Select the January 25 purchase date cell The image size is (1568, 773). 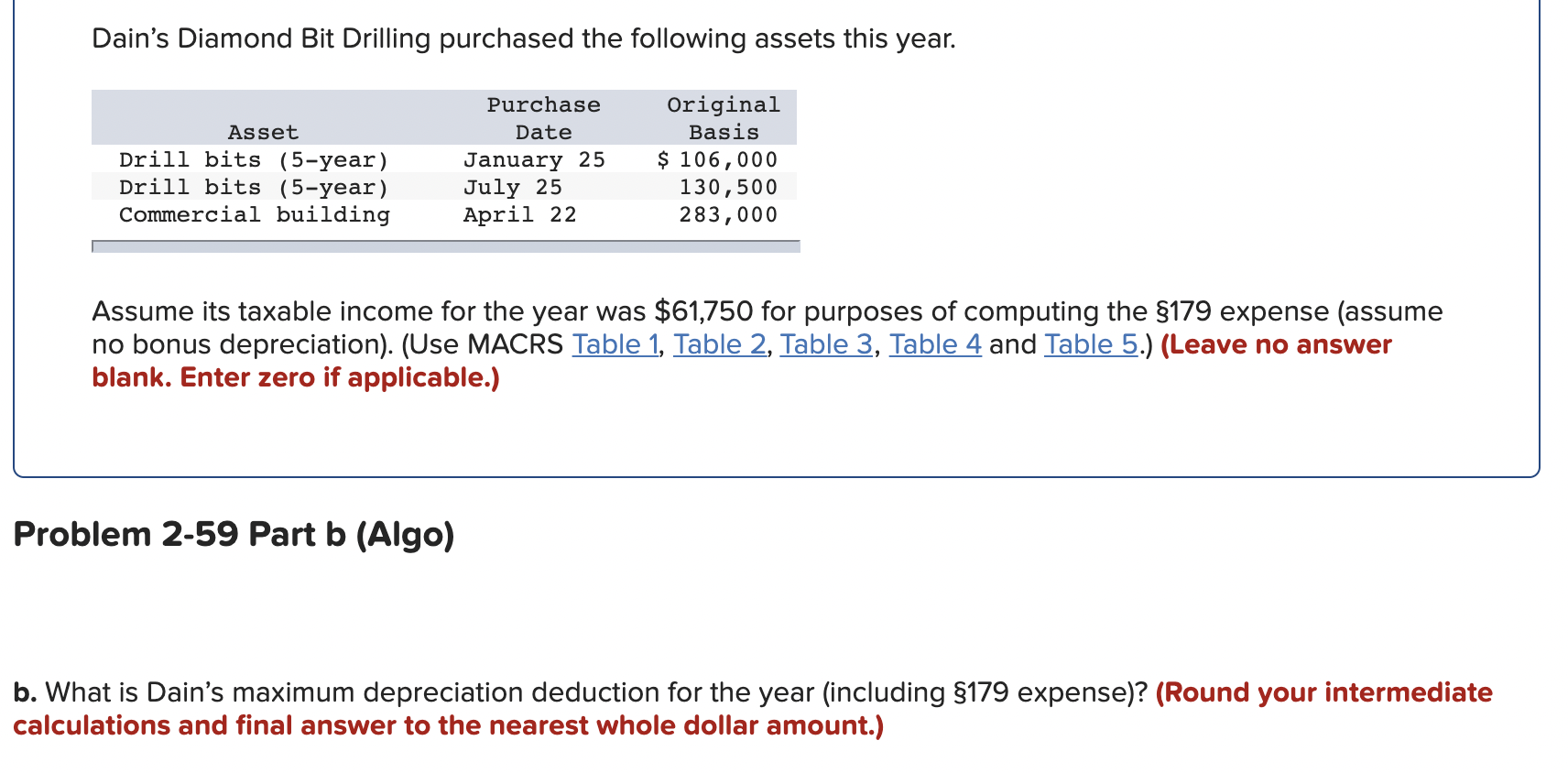pos(534,159)
